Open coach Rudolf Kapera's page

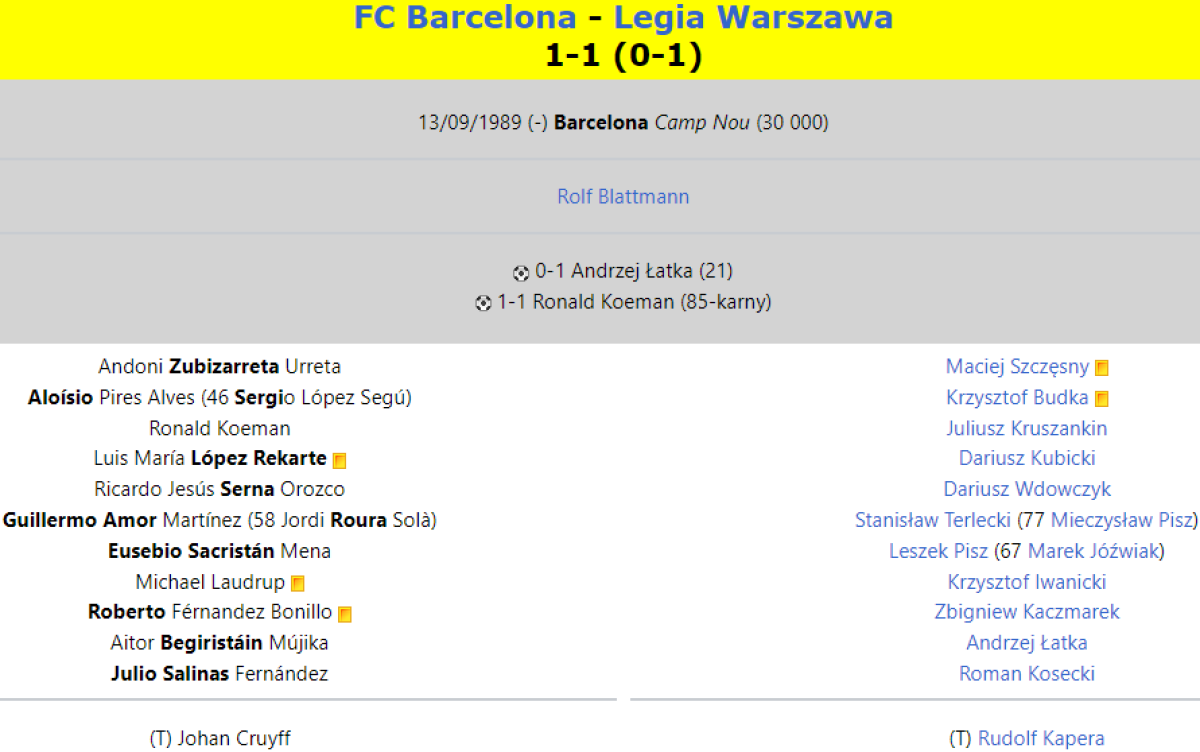click(1041, 739)
